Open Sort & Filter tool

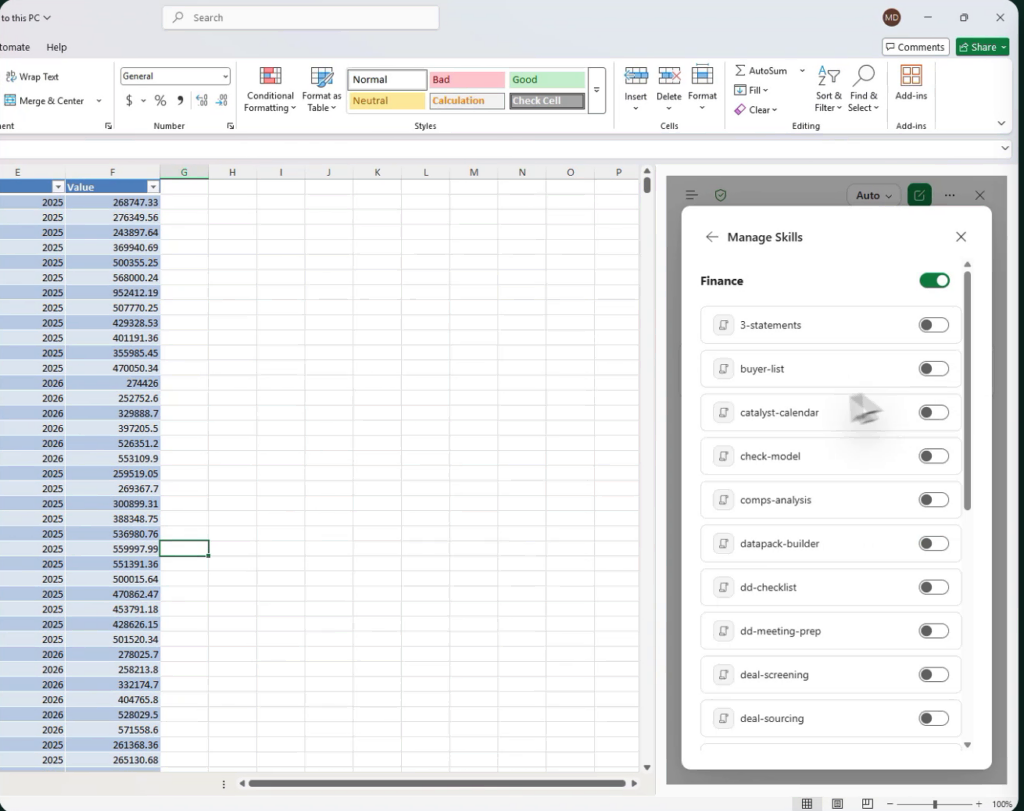click(x=829, y=89)
